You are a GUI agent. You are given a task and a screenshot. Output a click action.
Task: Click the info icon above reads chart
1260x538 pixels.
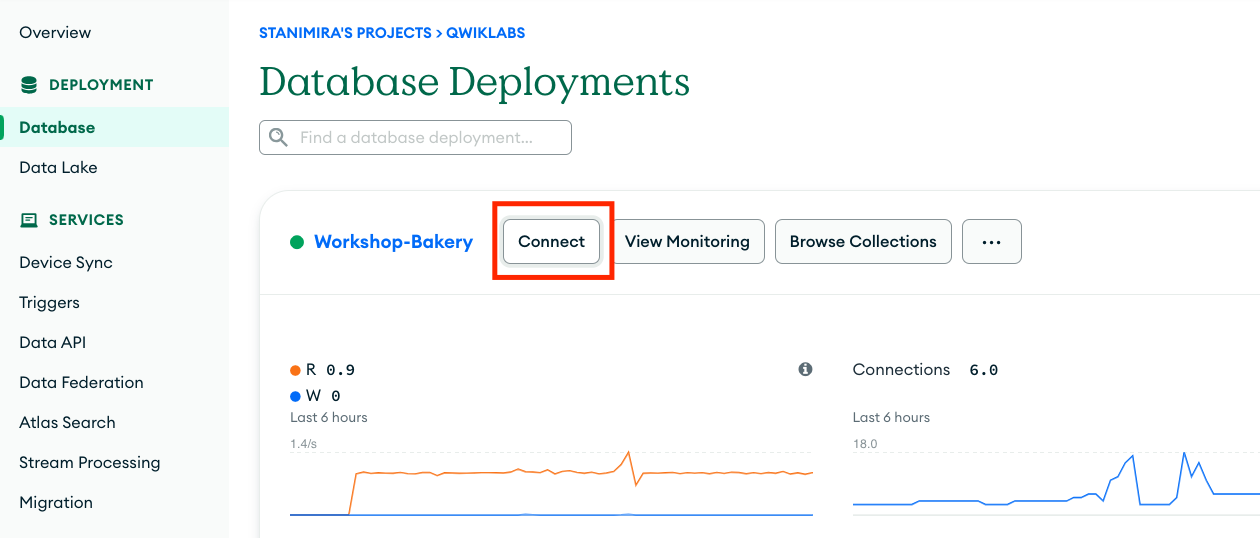click(x=805, y=370)
